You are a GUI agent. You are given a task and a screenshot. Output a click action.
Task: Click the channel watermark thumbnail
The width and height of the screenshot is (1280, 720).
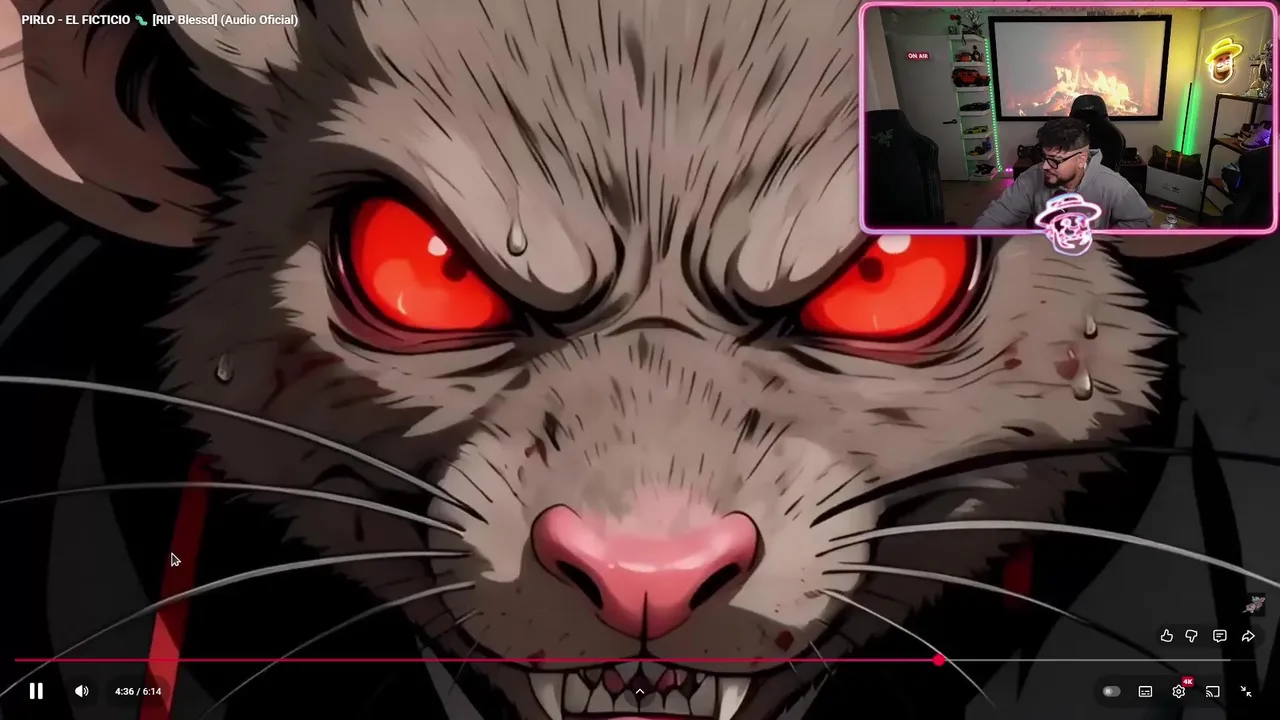coord(1255,605)
